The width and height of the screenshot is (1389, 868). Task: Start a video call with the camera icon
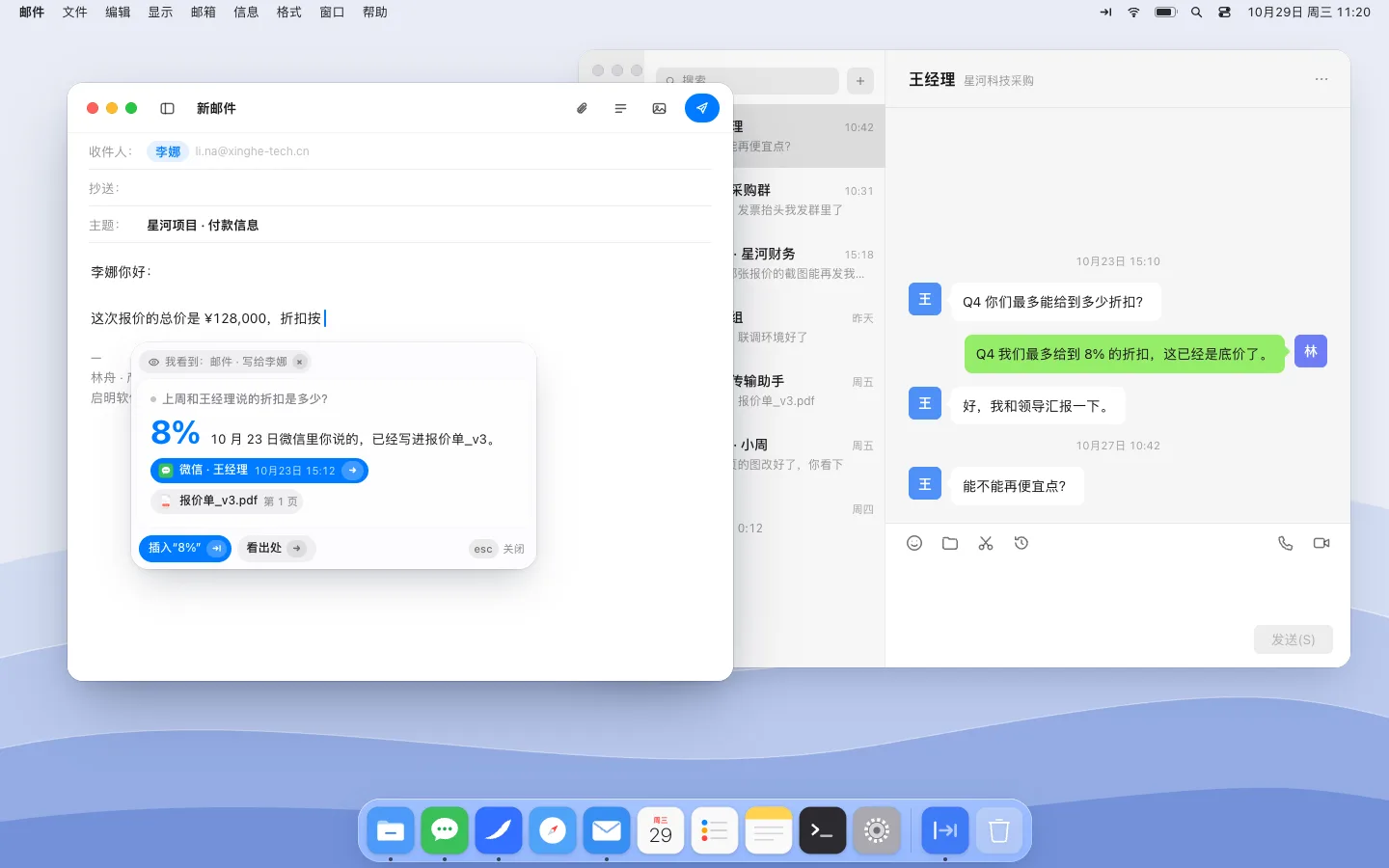click(x=1321, y=543)
